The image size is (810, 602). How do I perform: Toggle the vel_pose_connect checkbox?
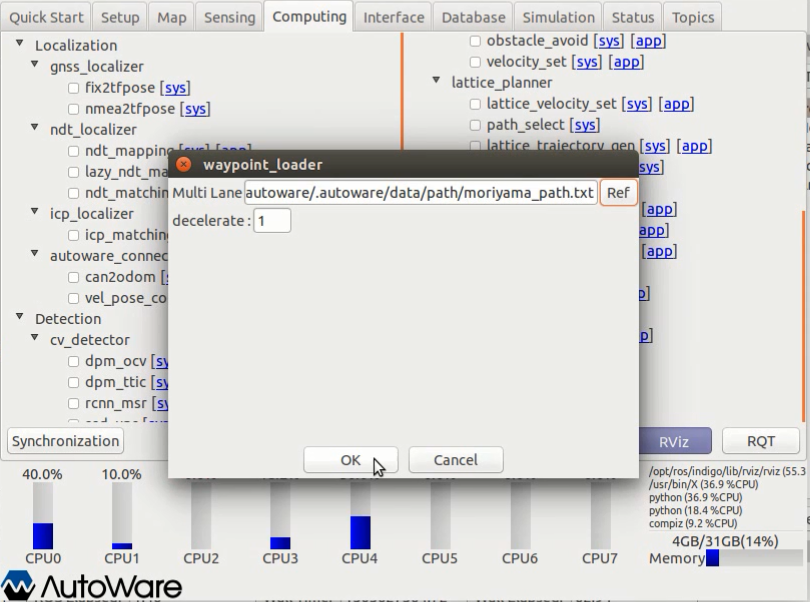click(73, 299)
